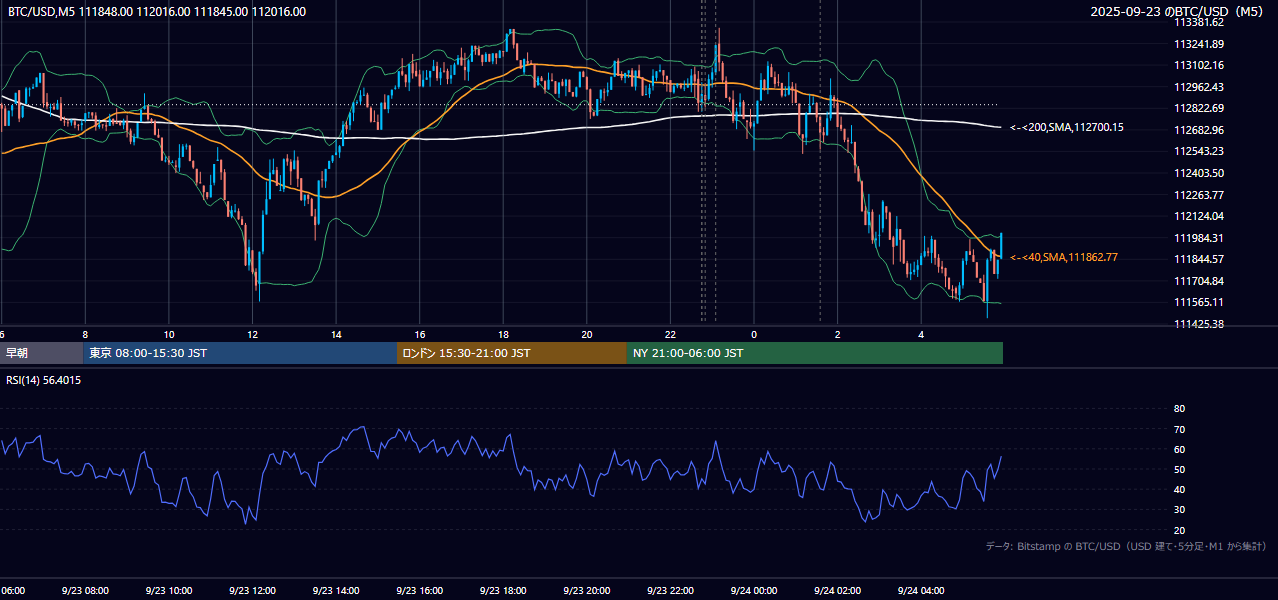The height and width of the screenshot is (600, 1278).
Task: Select price level 112822.69 on the axis
Action: 1198,108
